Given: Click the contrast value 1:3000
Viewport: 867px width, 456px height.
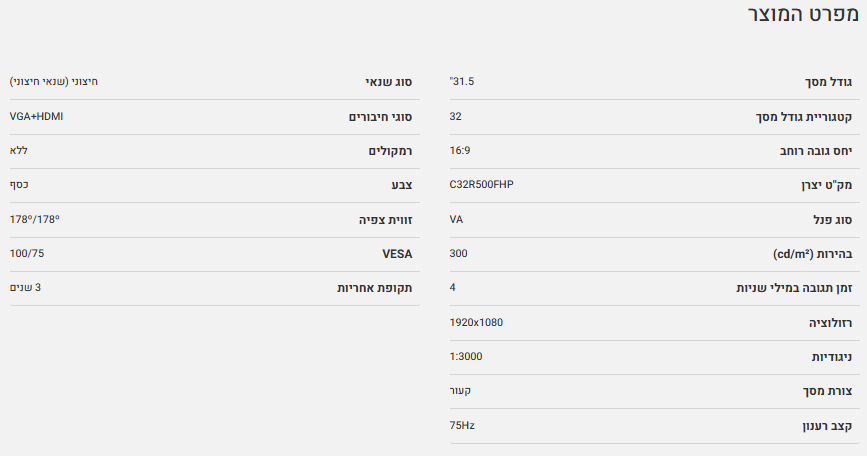Looking at the screenshot, I should click(466, 356).
